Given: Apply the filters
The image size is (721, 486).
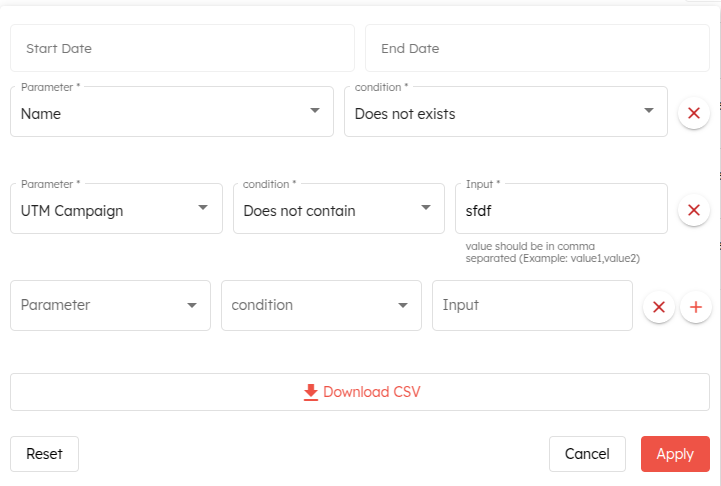Looking at the screenshot, I should [675, 454].
